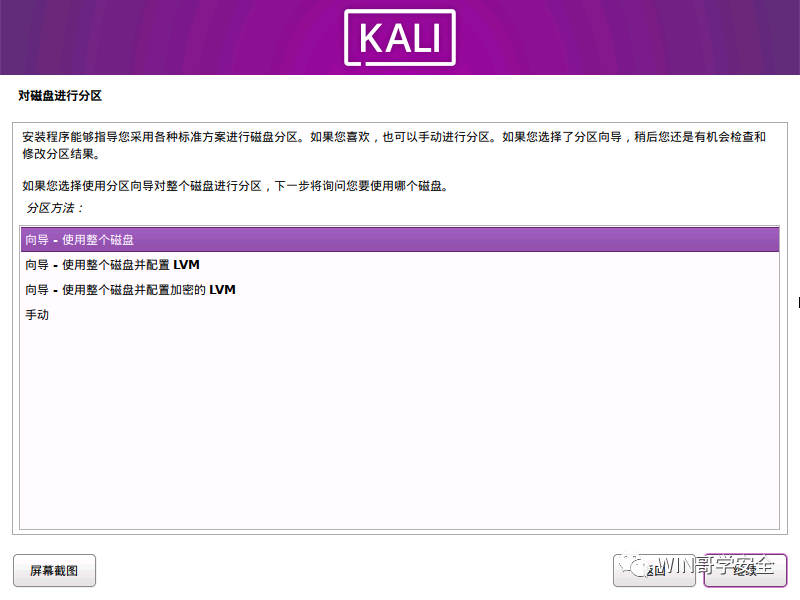Click the 分区方法 list label
Image resolution: width=800 pixels, height=600 pixels.
[x=55, y=208]
